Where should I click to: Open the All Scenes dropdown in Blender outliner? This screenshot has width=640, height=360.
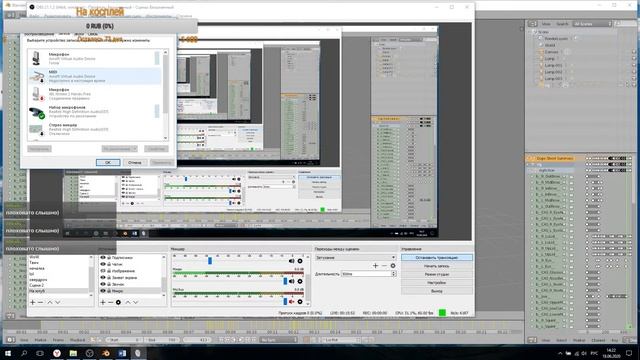tap(591, 24)
